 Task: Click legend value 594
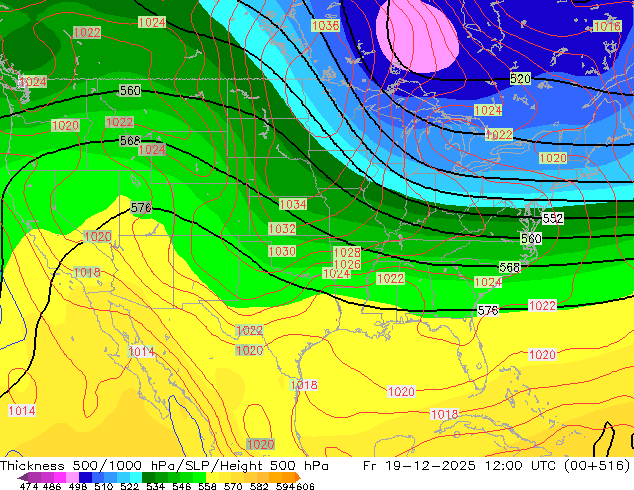pos(285,486)
